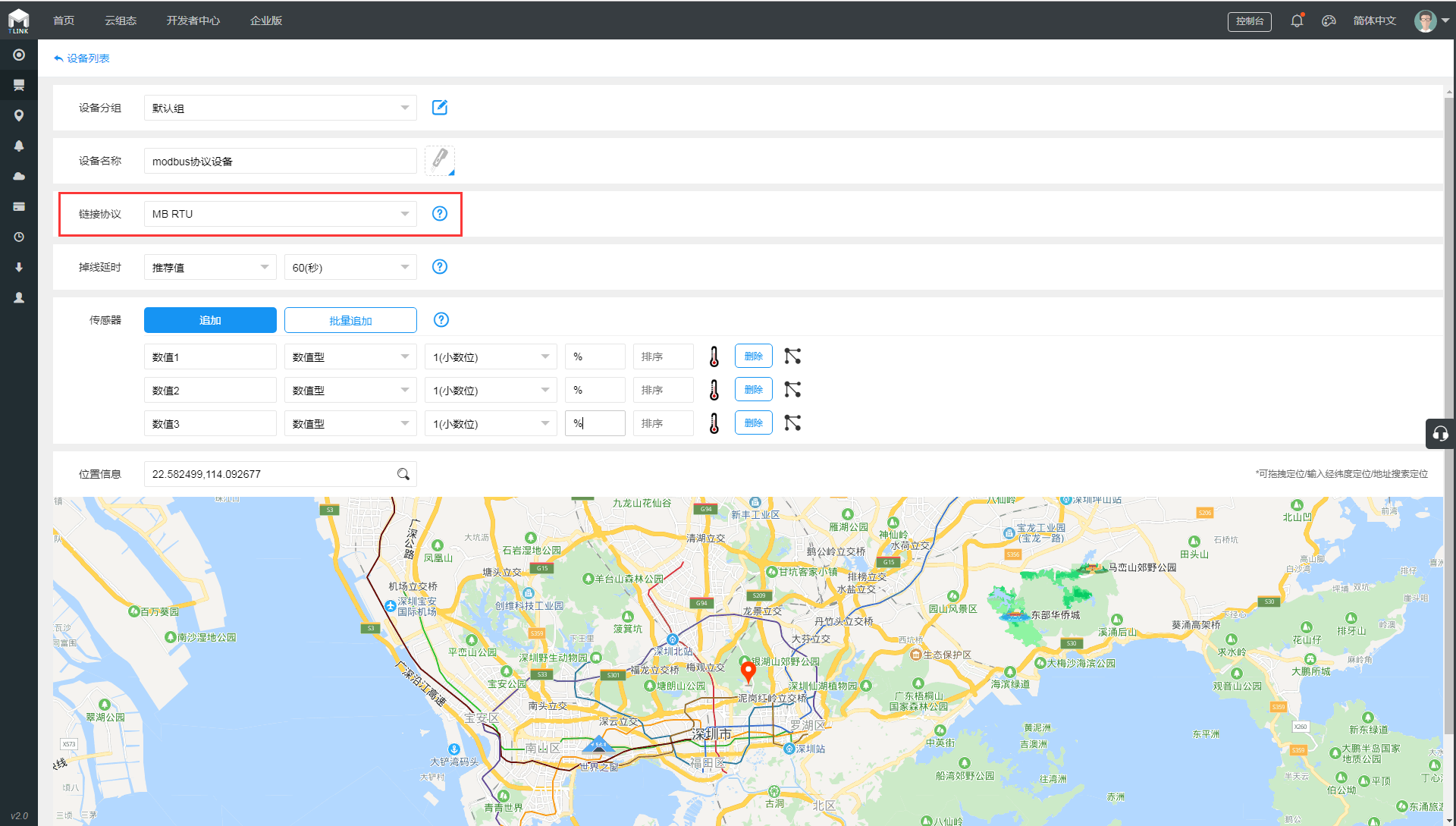The image size is (1456, 826).
Task: Click 批量追加 batch add button
Action: 350,320
